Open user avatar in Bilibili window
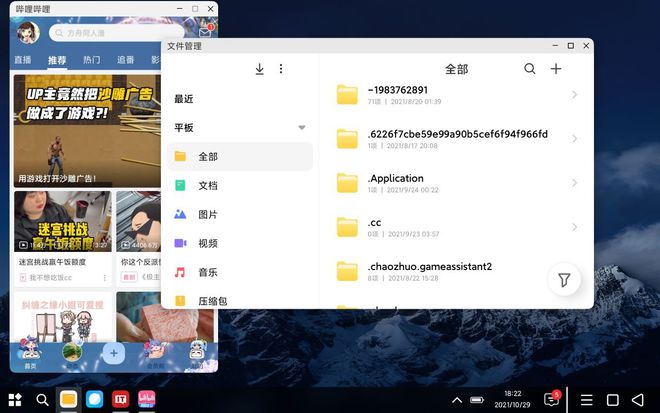The height and width of the screenshot is (413, 660). (x=28, y=32)
